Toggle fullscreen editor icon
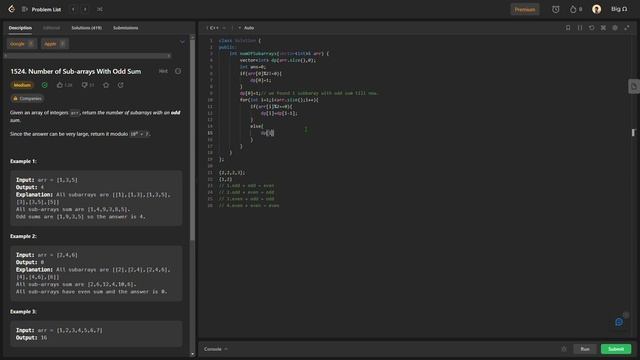The image size is (640, 360). coord(627,28)
